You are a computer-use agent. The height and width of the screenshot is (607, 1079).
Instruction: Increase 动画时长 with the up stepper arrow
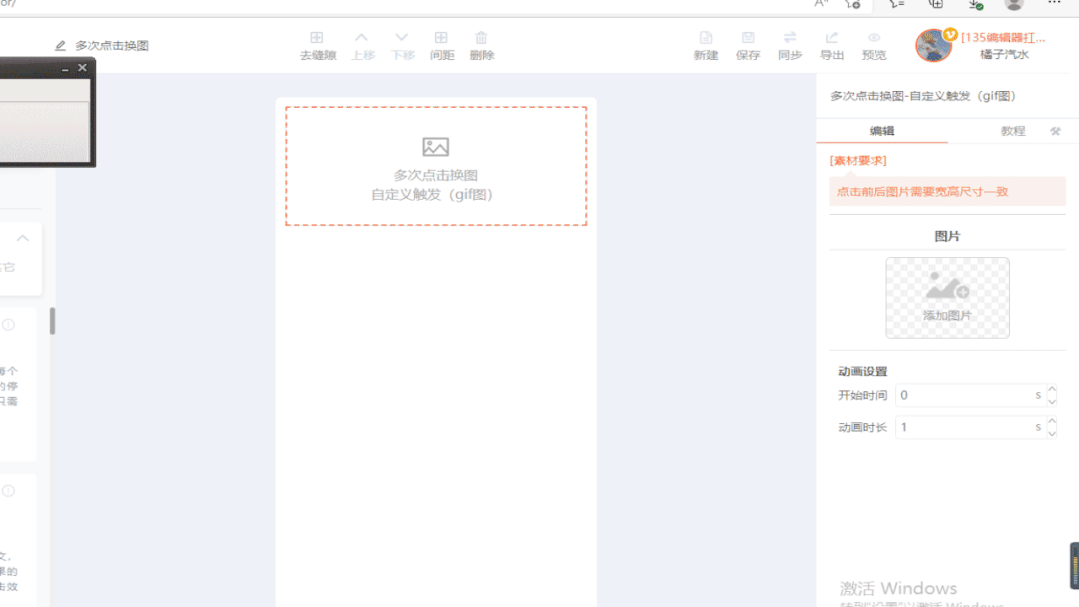pyautogui.click(x=1052, y=421)
